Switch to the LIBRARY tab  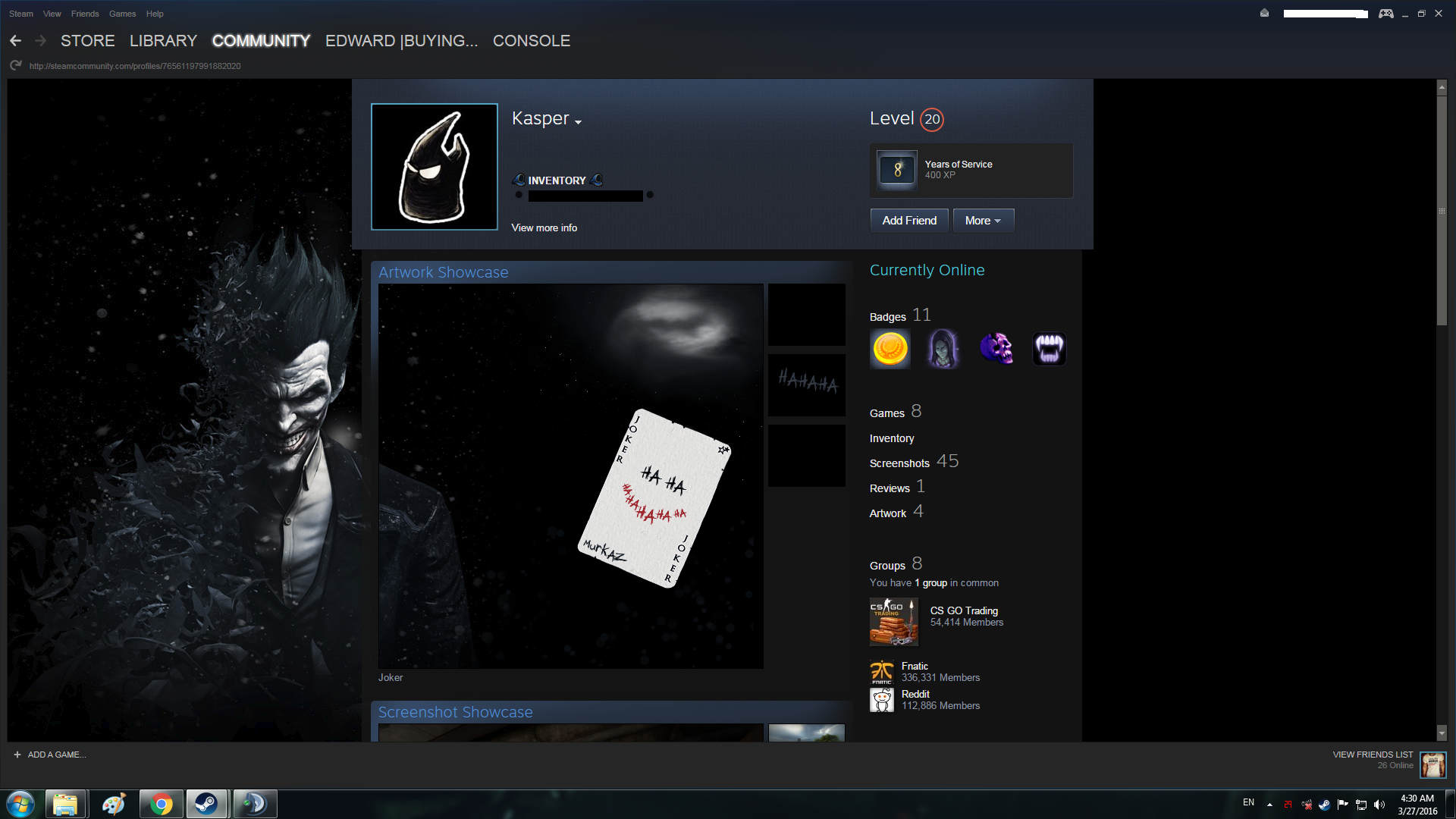coord(163,41)
